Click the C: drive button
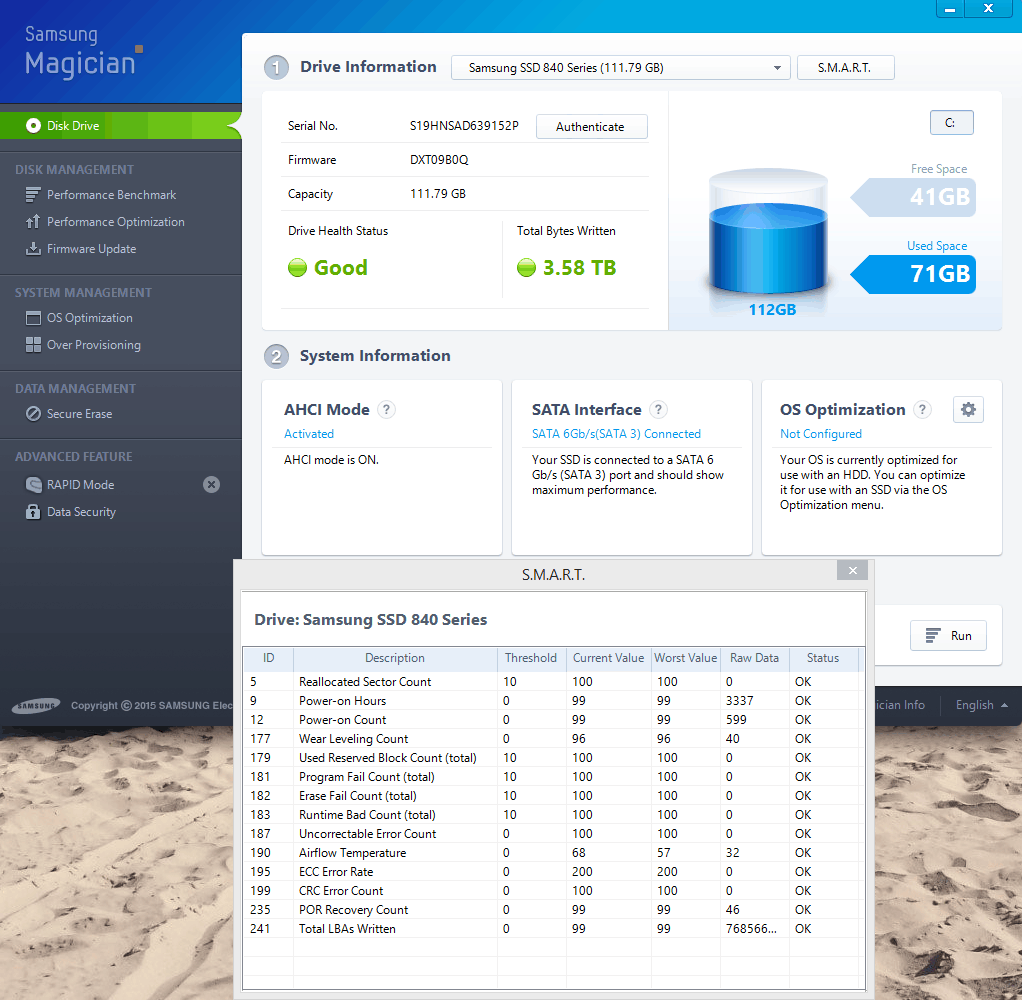 coord(952,123)
